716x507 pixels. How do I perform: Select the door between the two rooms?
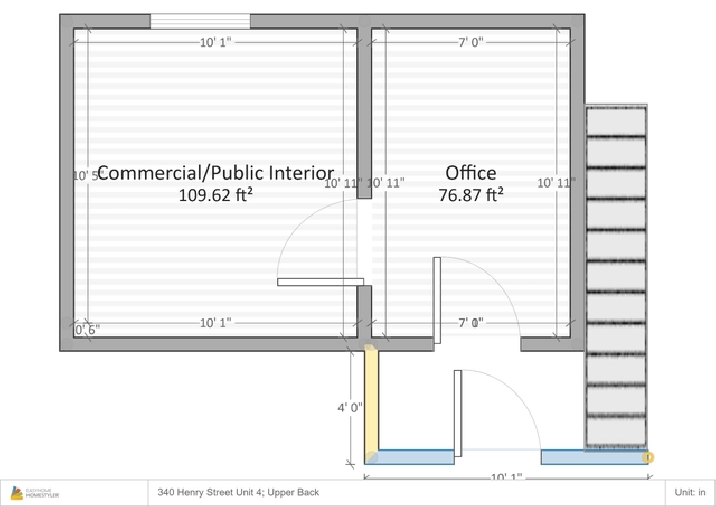pyautogui.click(x=318, y=282)
